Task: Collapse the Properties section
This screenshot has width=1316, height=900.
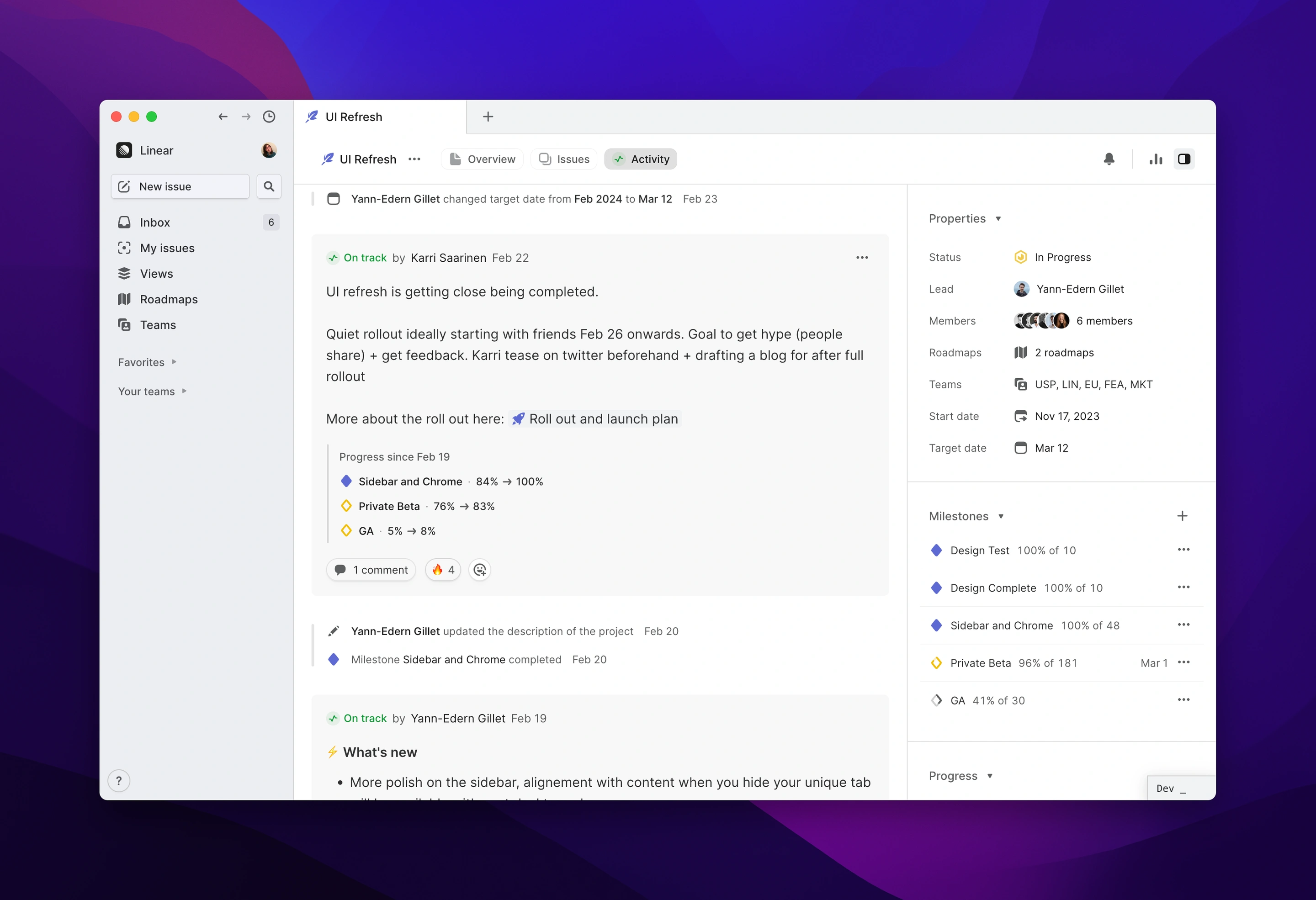Action: 965,219
